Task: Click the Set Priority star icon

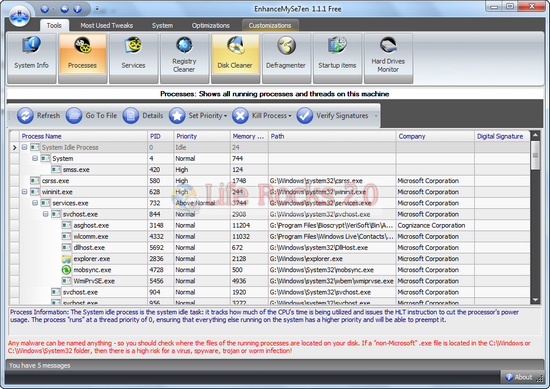Action: [177, 115]
